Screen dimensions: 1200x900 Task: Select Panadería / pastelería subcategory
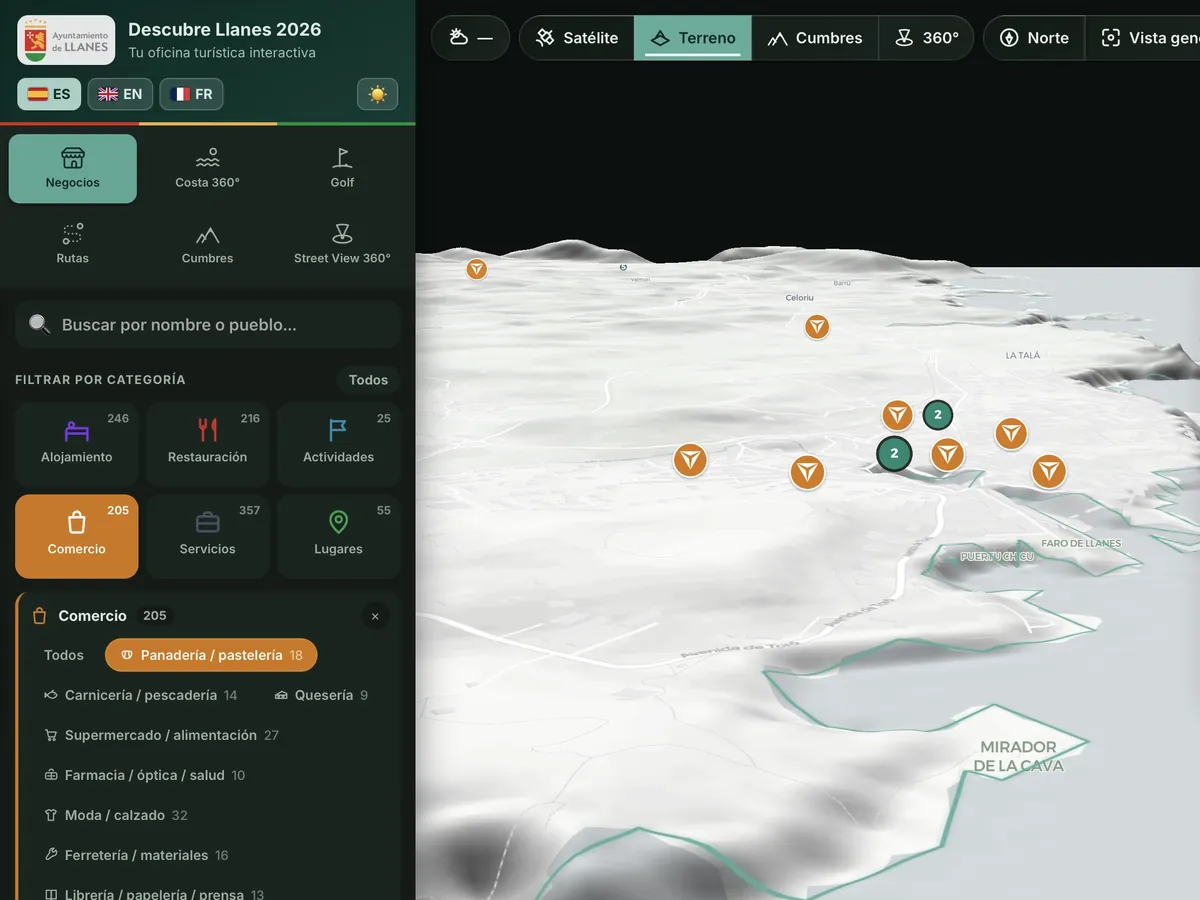(x=211, y=655)
